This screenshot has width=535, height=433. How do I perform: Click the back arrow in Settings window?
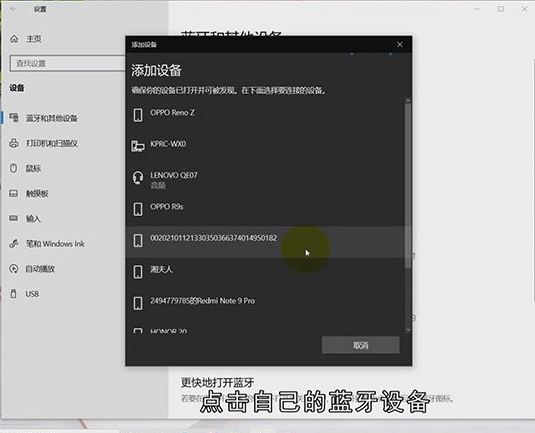[x=13, y=9]
